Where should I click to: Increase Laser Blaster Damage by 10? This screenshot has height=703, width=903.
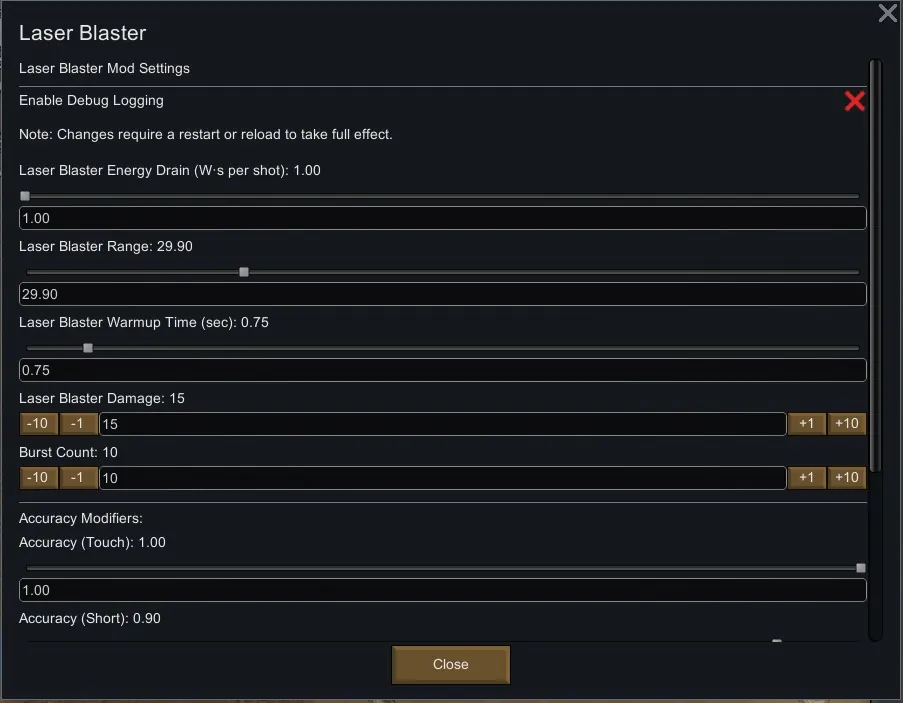[846, 424]
